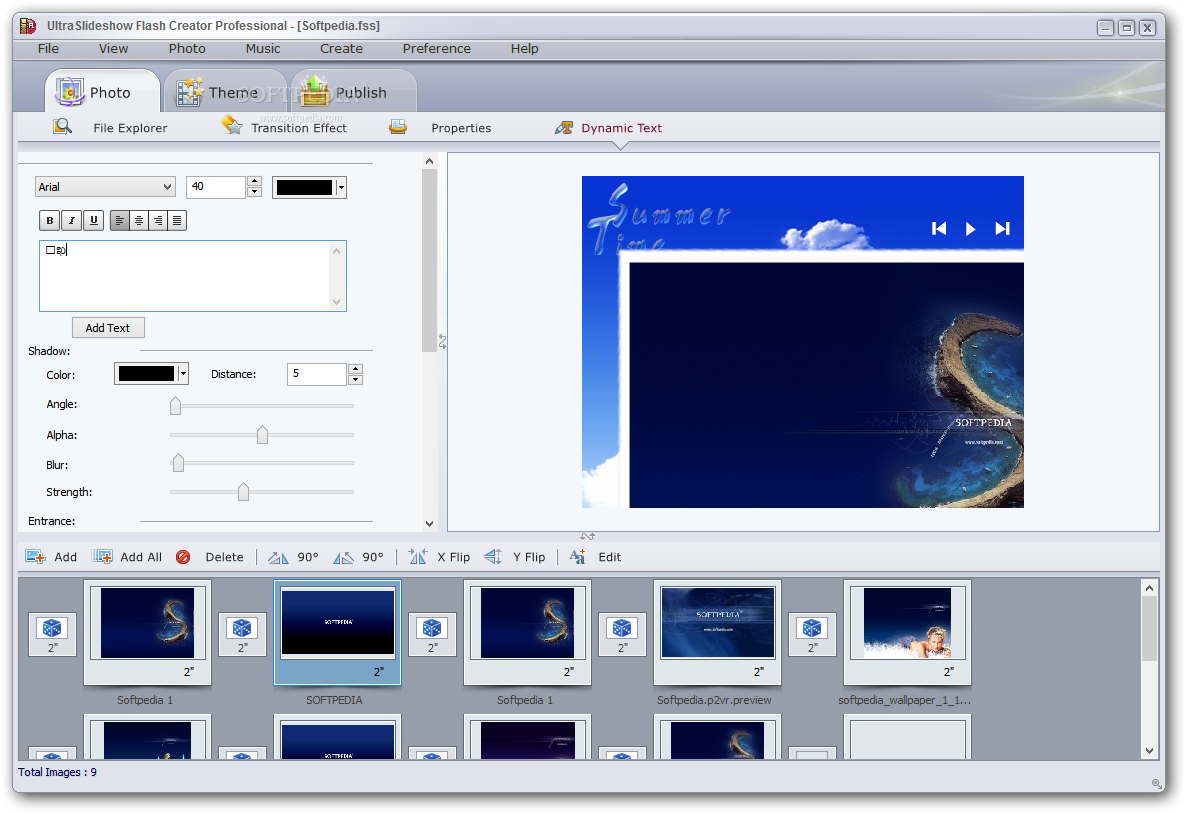Image resolution: width=1186 pixels, height=813 pixels.
Task: Open the File menu
Action: tap(48, 48)
